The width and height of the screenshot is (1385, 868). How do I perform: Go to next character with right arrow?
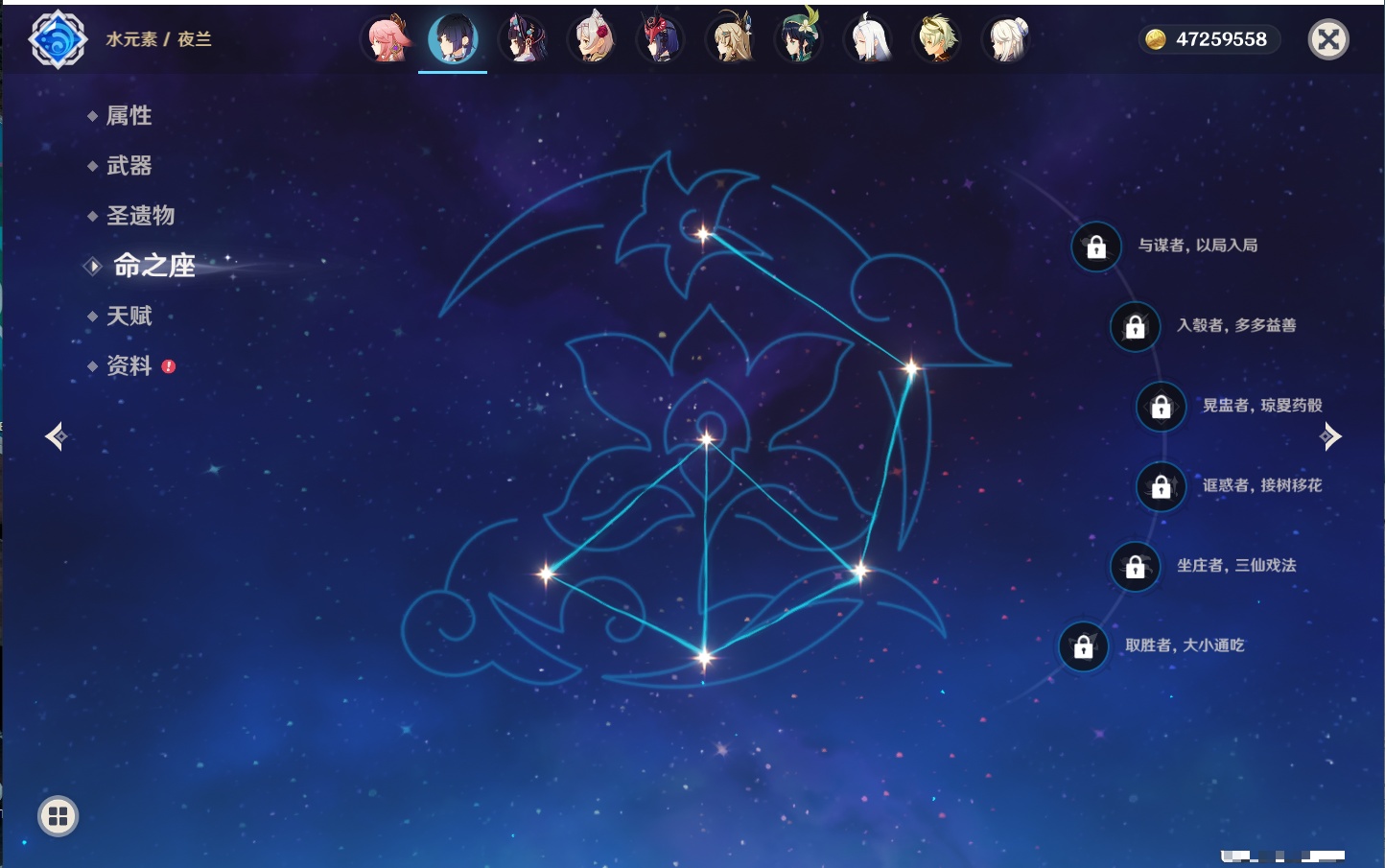coord(1330,436)
